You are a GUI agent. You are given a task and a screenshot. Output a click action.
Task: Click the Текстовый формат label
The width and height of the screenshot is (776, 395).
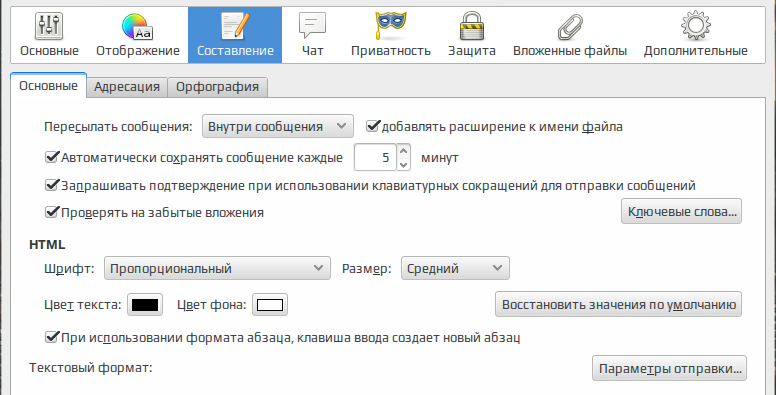[x=91, y=368]
